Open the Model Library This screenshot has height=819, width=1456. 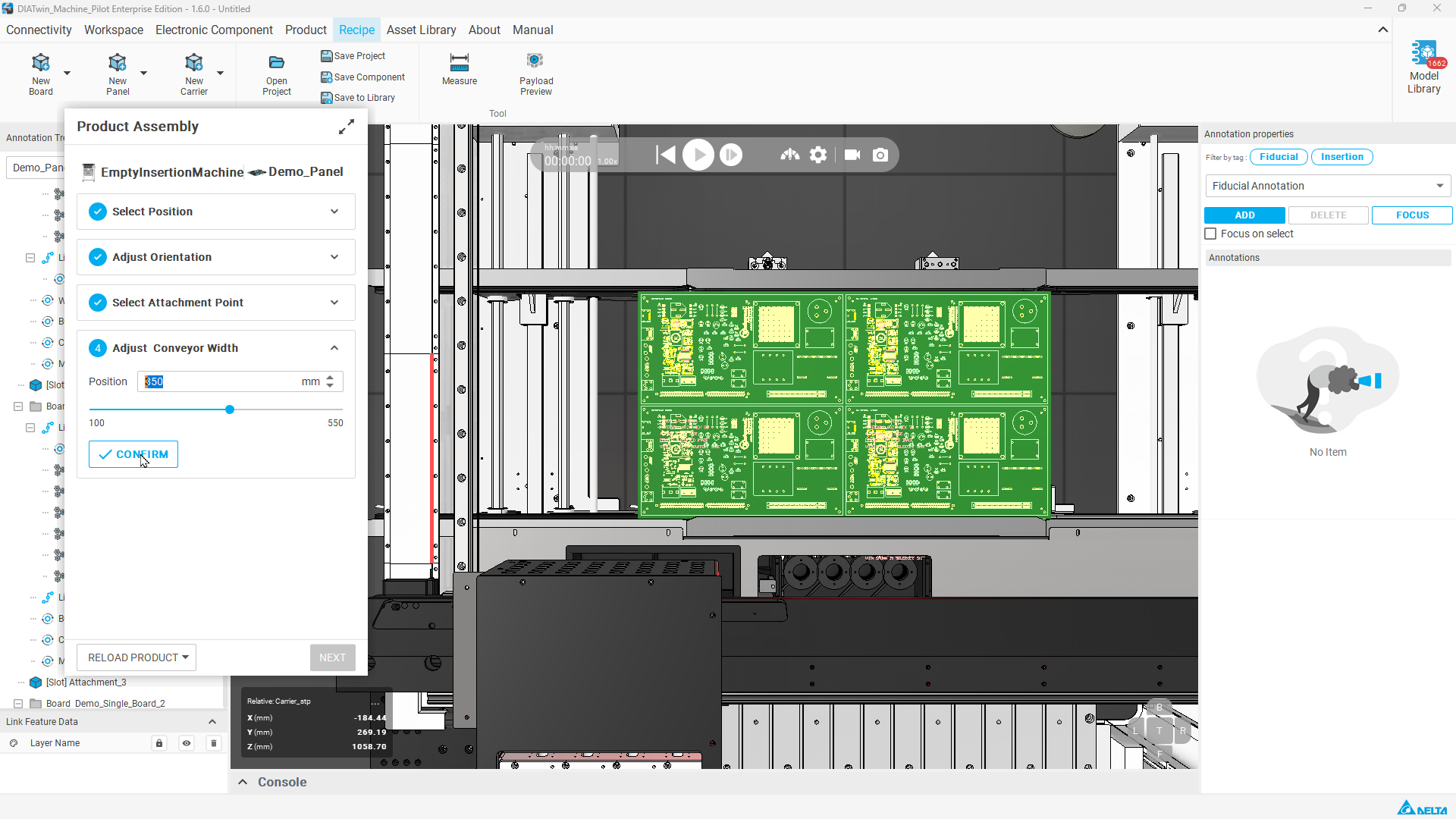(x=1424, y=68)
